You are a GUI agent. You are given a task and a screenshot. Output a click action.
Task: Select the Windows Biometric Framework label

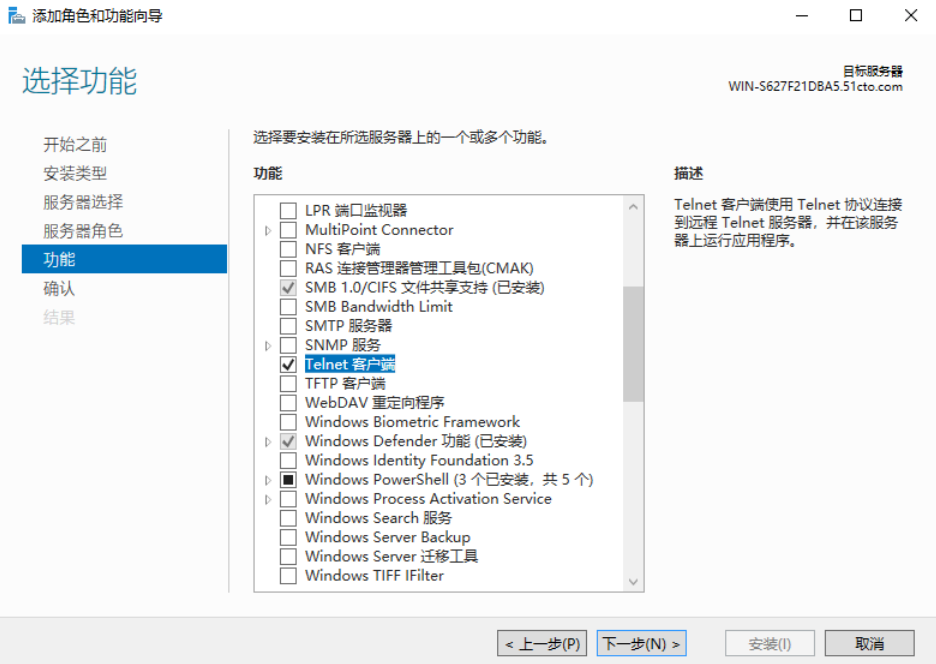(412, 422)
